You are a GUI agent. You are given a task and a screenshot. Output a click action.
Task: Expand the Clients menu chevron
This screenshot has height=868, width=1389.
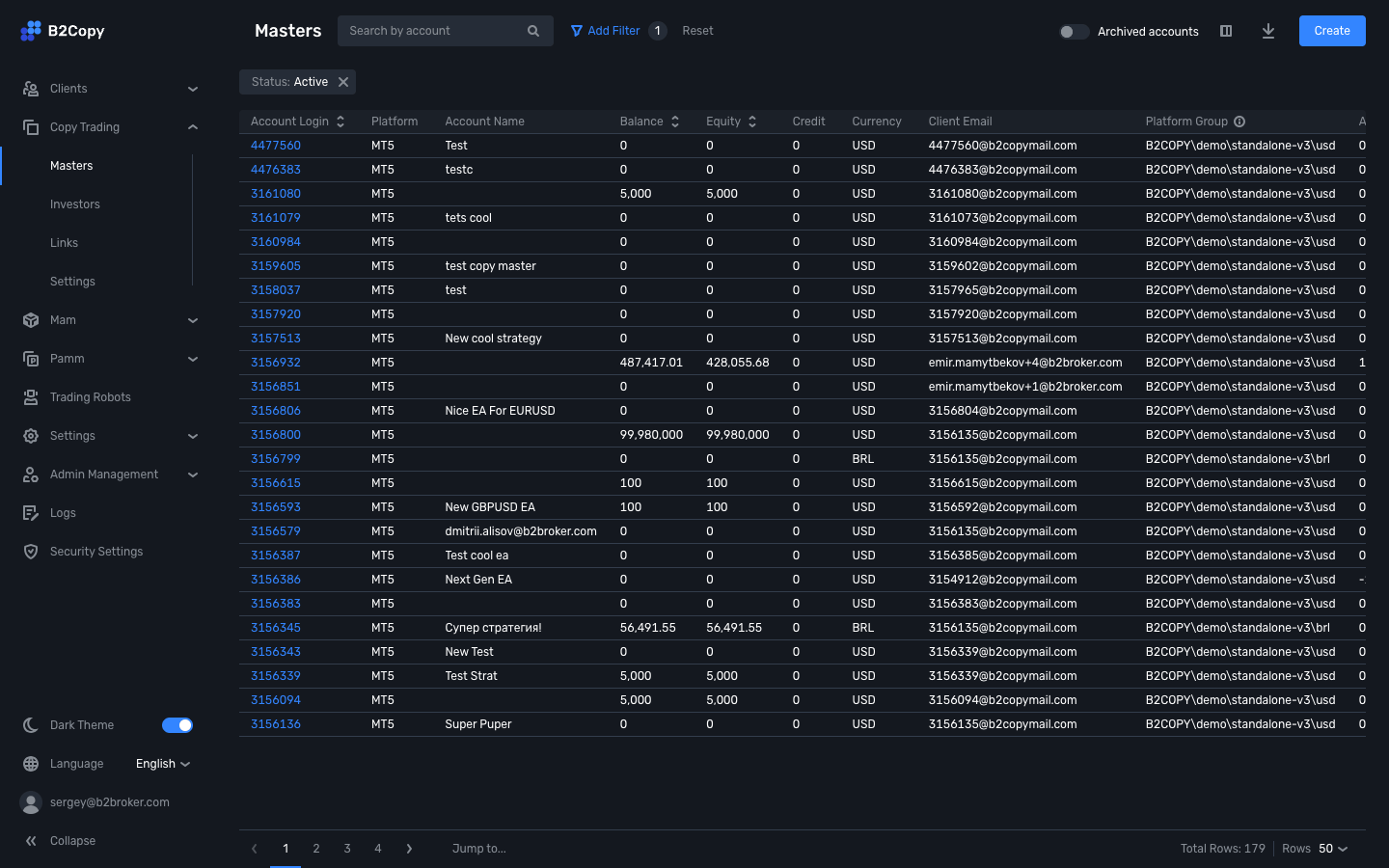click(193, 89)
